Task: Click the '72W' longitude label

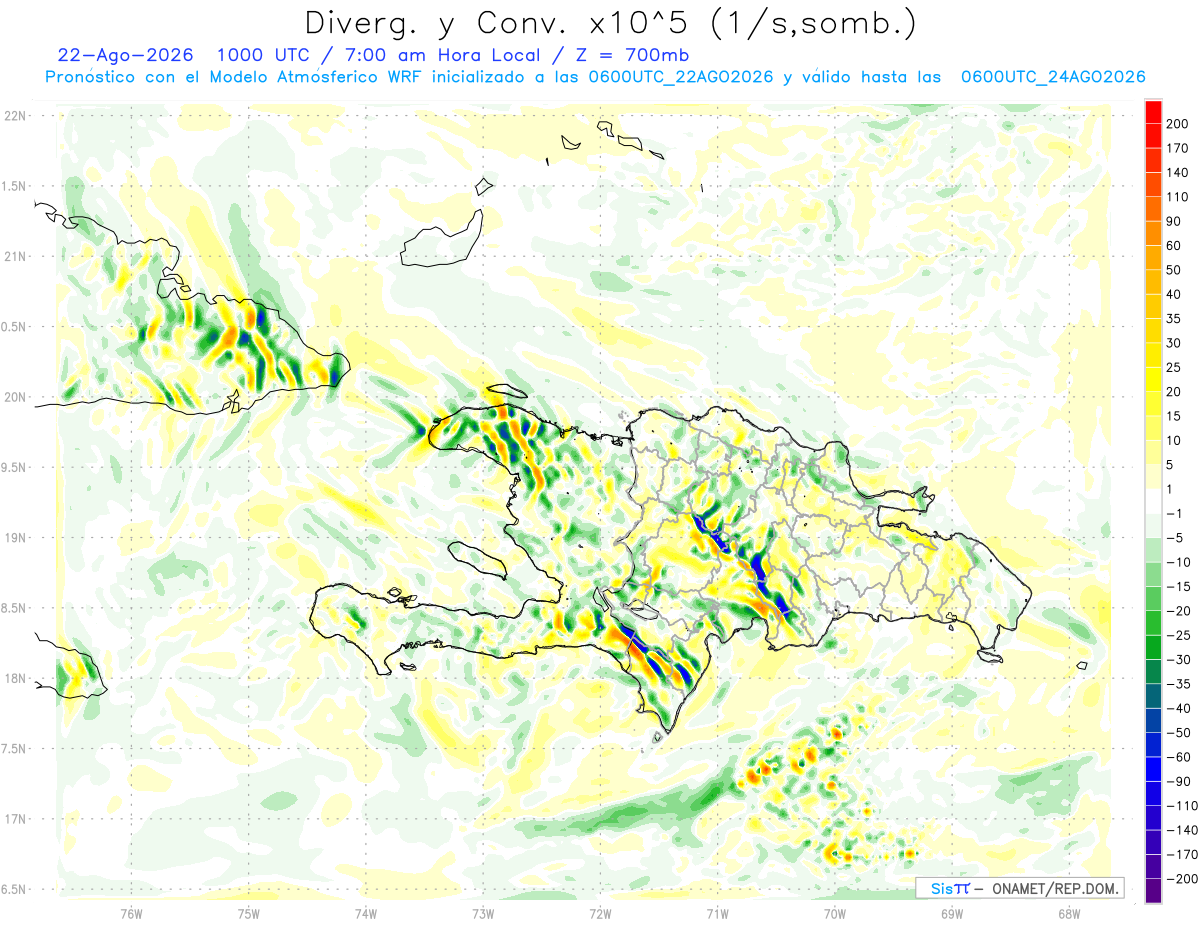Action: (600, 913)
